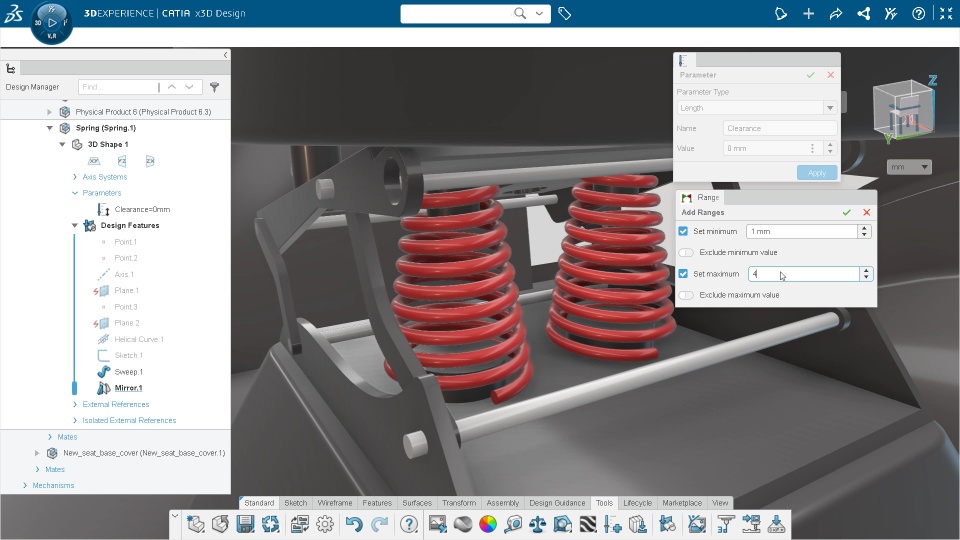Click the Set minimum value field
960x540 pixels.
click(801, 231)
